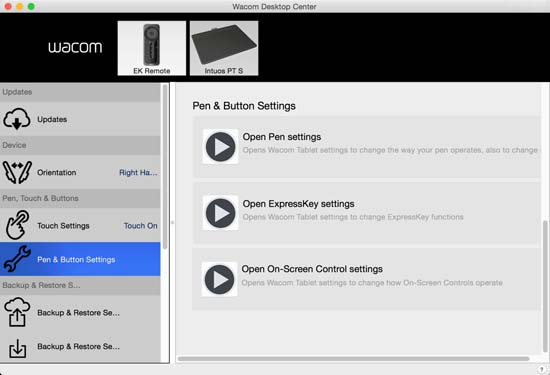The height and width of the screenshot is (375, 550).
Task: Click the Device section header
Action: pos(80,145)
